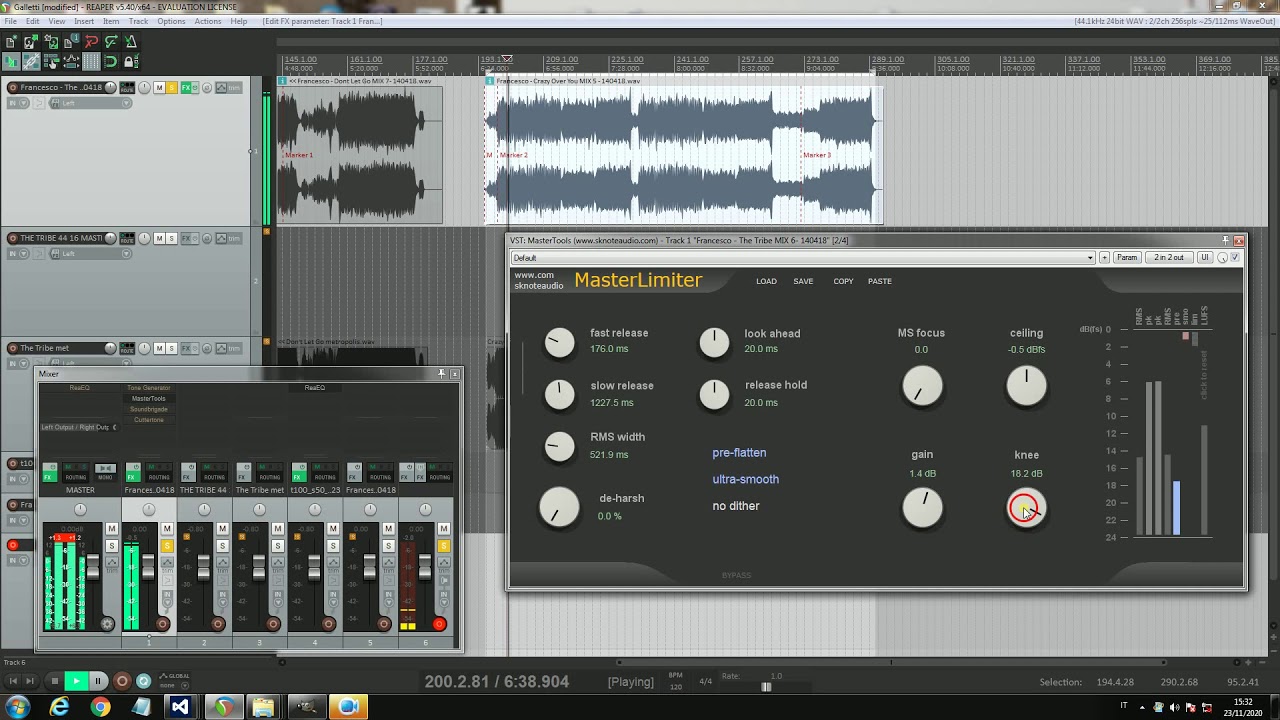Open the Options menu
This screenshot has width=1280, height=720.
pos(171,21)
